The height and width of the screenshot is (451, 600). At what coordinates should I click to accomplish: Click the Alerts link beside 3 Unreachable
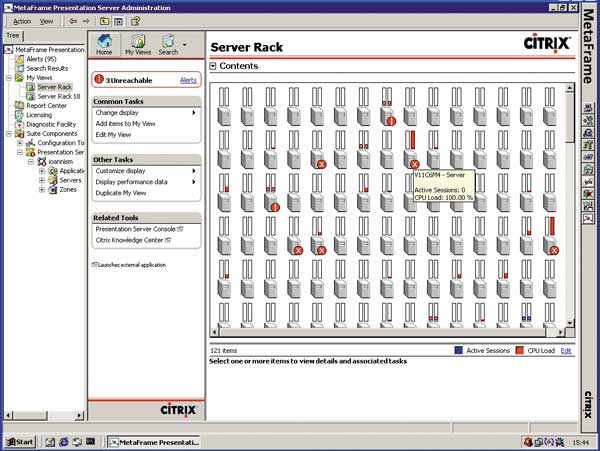tap(188, 80)
